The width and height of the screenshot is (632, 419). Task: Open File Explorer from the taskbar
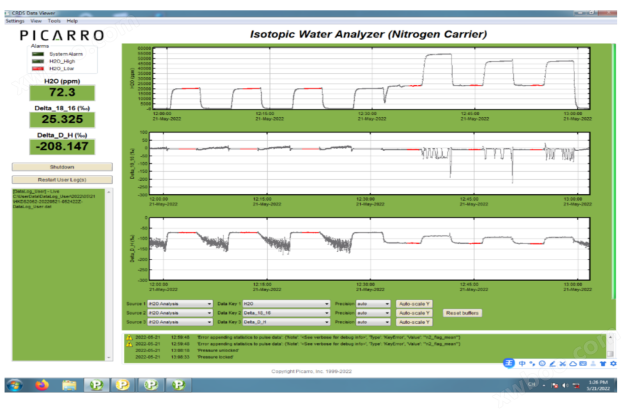coord(69,386)
